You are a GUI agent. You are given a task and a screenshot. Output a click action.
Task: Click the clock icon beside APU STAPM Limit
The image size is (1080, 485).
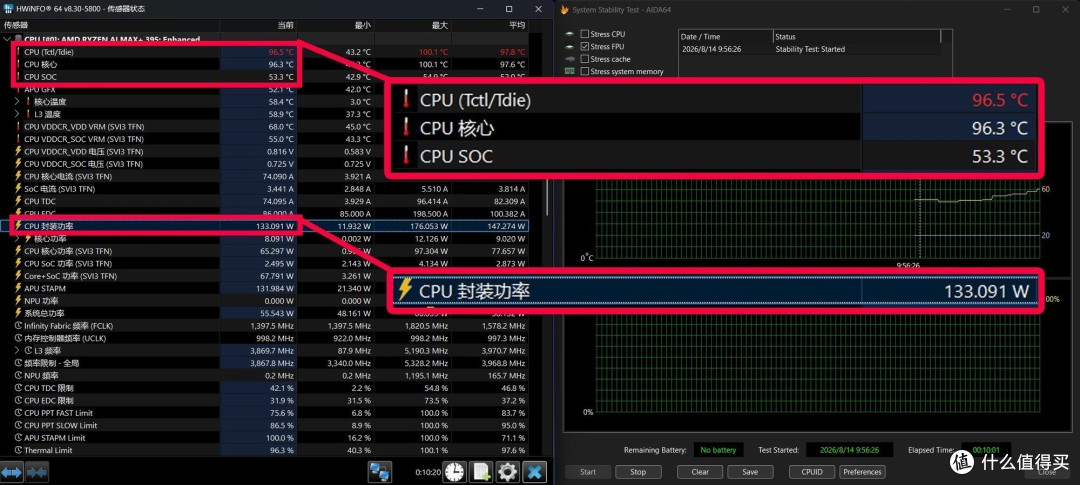[x=19, y=437]
